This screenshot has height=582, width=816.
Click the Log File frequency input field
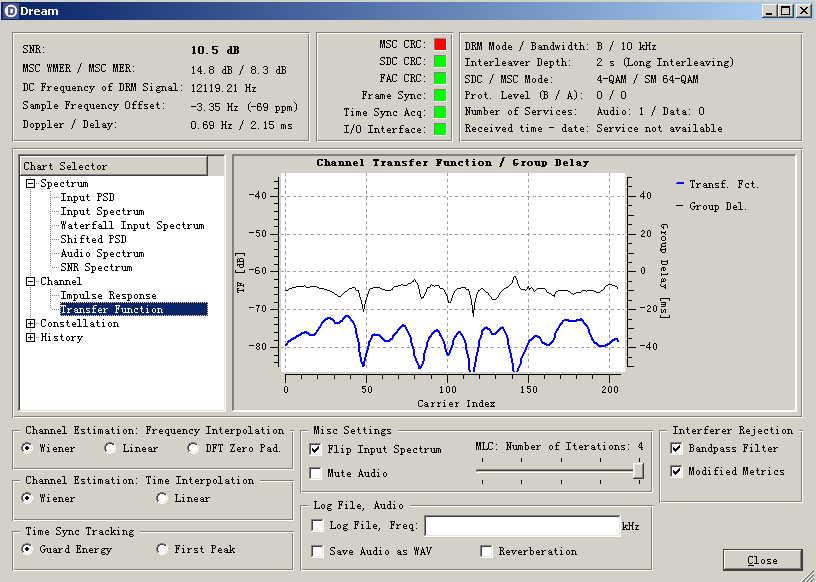pyautogui.click(x=522, y=526)
